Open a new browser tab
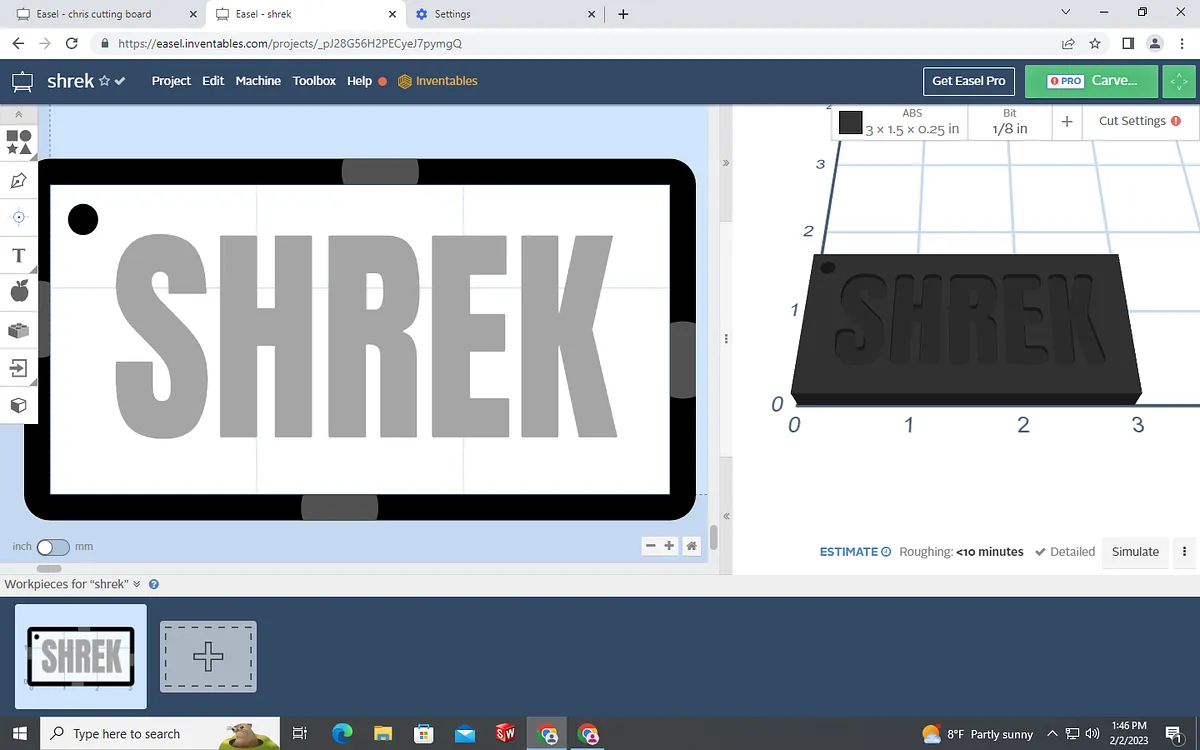Image resolution: width=1200 pixels, height=750 pixels. coord(623,14)
